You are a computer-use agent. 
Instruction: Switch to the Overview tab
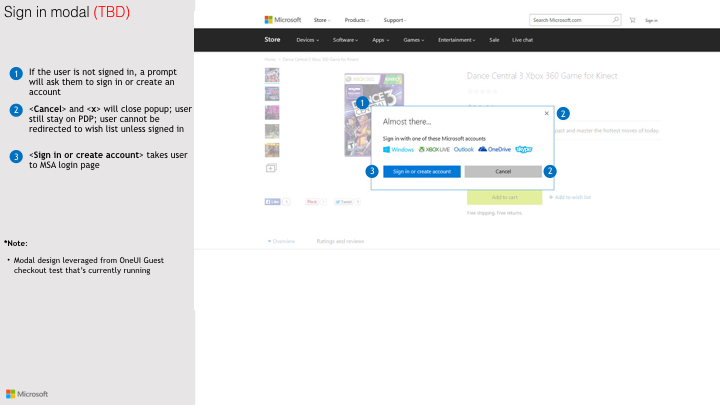pyautogui.click(x=281, y=241)
